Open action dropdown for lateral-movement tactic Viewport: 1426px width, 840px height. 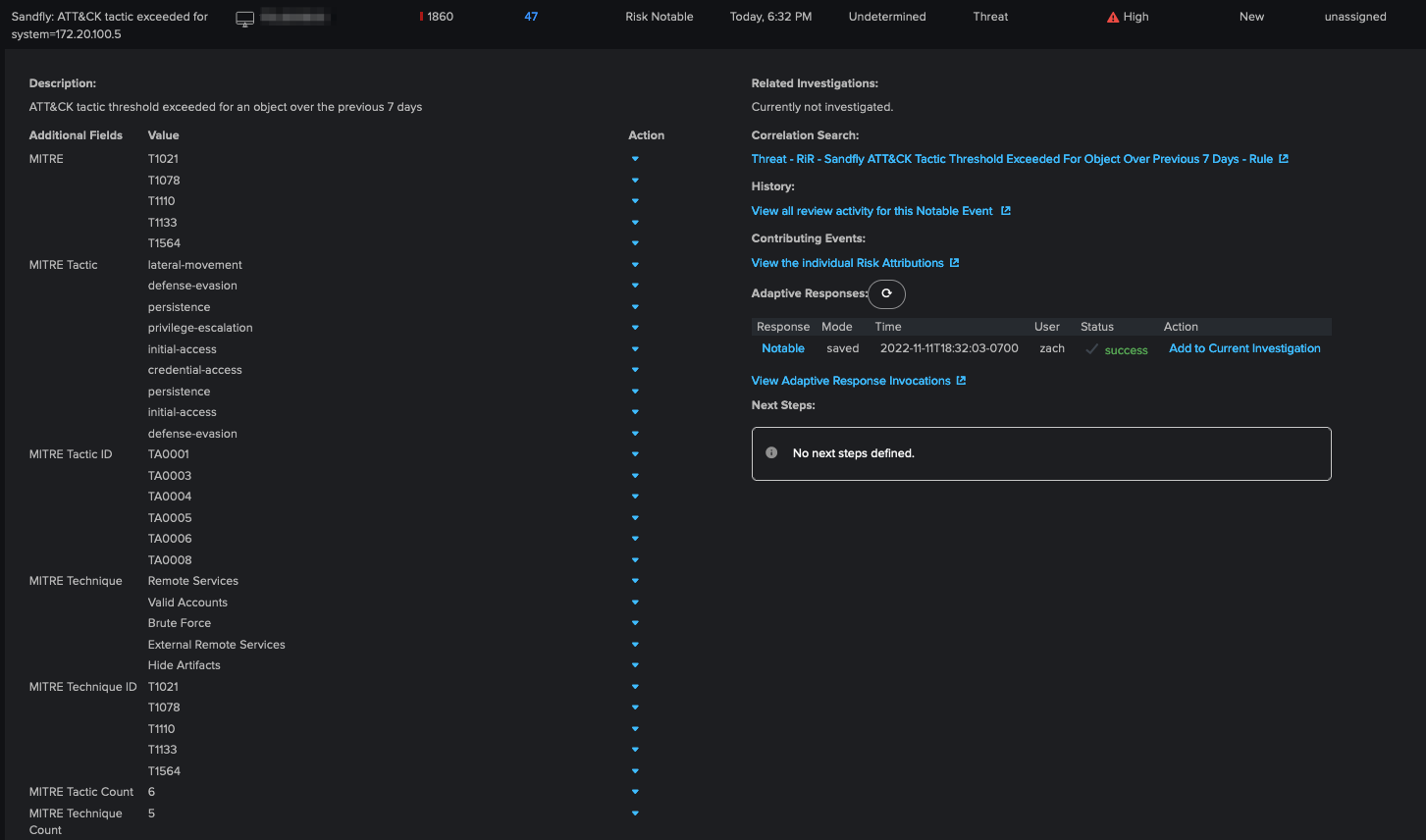point(635,265)
